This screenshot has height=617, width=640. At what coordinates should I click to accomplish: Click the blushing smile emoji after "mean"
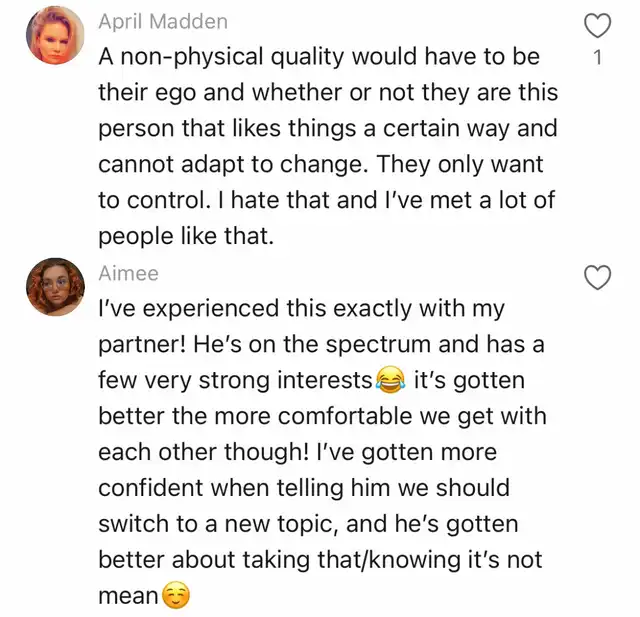(x=175, y=597)
